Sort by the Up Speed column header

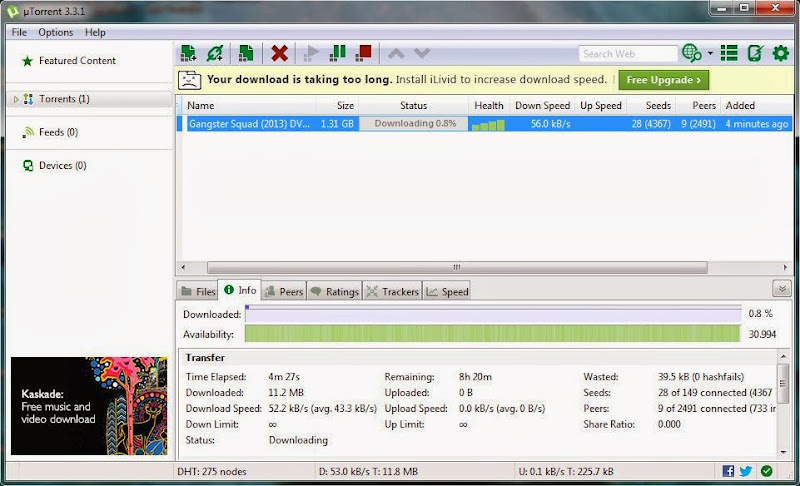[x=601, y=106]
